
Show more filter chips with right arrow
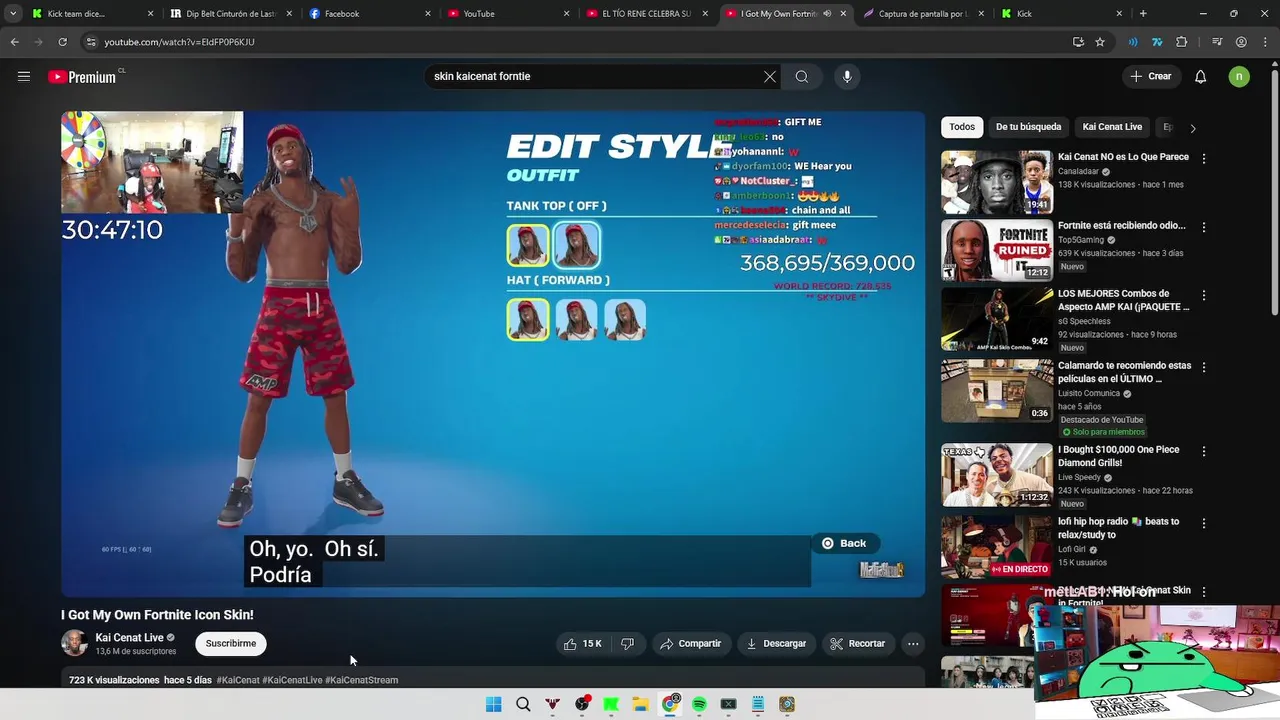click(x=1192, y=128)
